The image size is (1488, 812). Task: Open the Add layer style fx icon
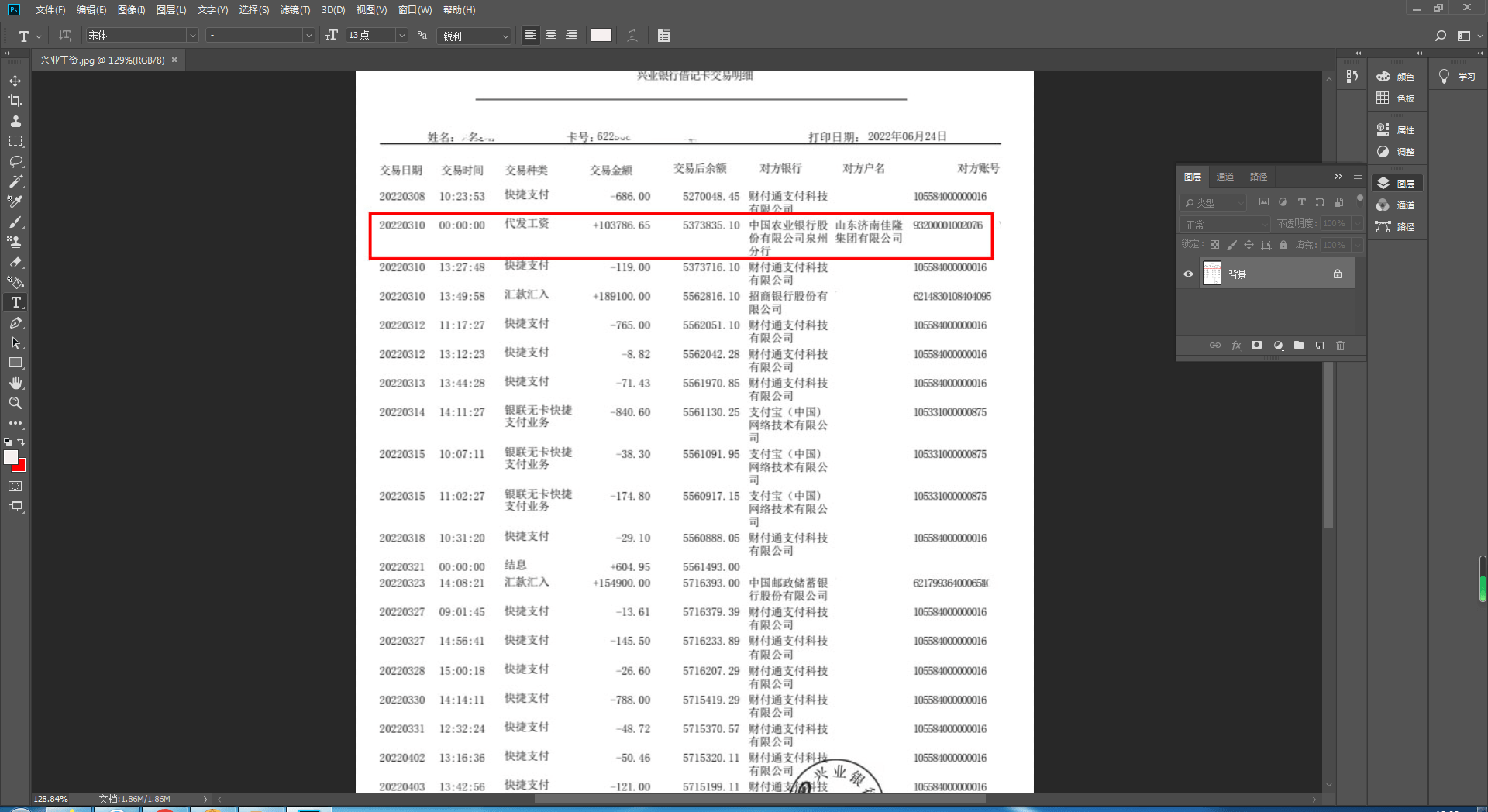click(1236, 346)
